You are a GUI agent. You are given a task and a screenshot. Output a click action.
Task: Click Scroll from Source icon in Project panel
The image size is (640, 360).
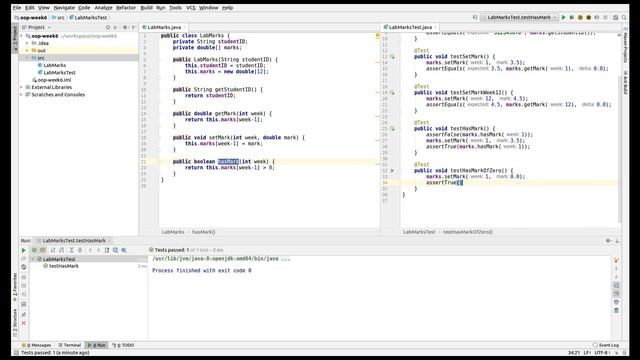tap(108, 27)
